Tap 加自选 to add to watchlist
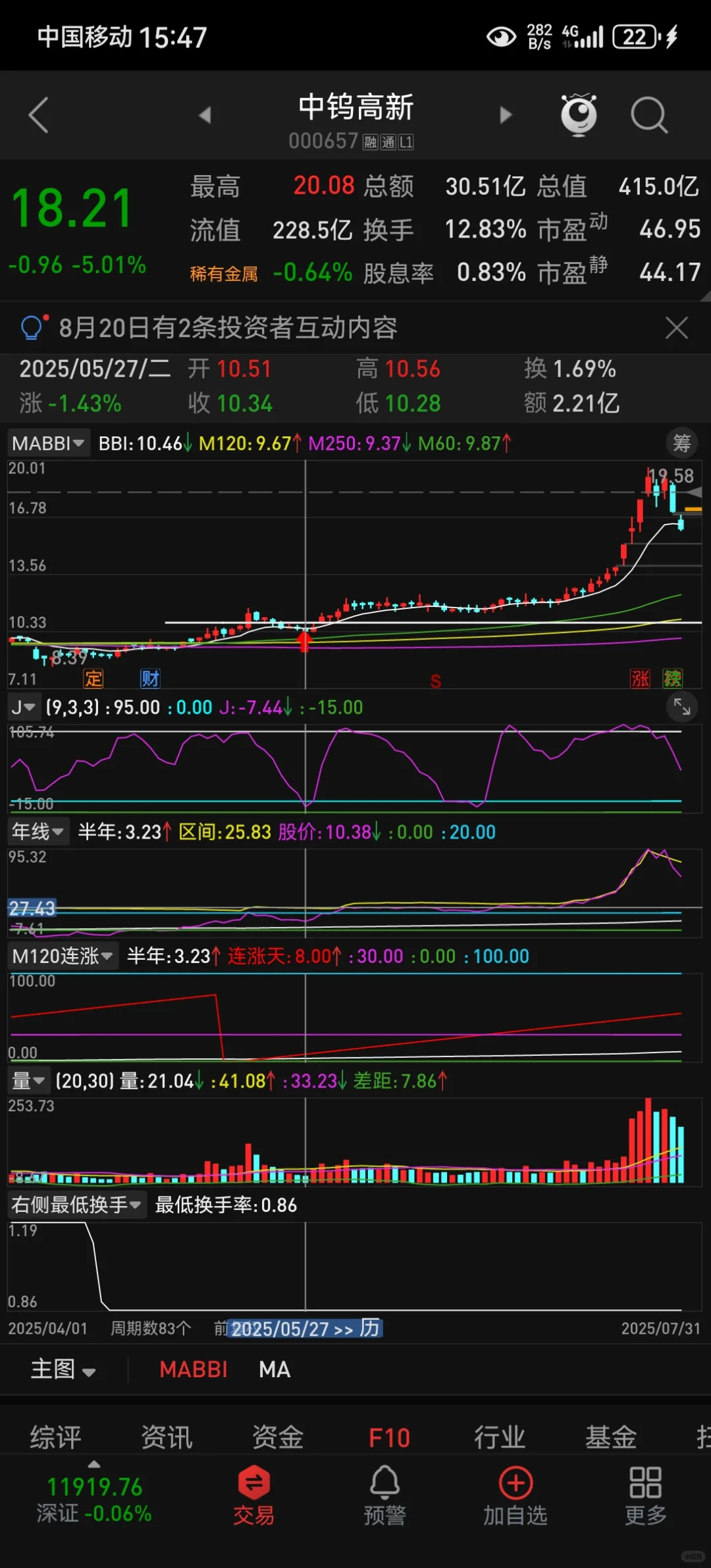 [515, 1496]
